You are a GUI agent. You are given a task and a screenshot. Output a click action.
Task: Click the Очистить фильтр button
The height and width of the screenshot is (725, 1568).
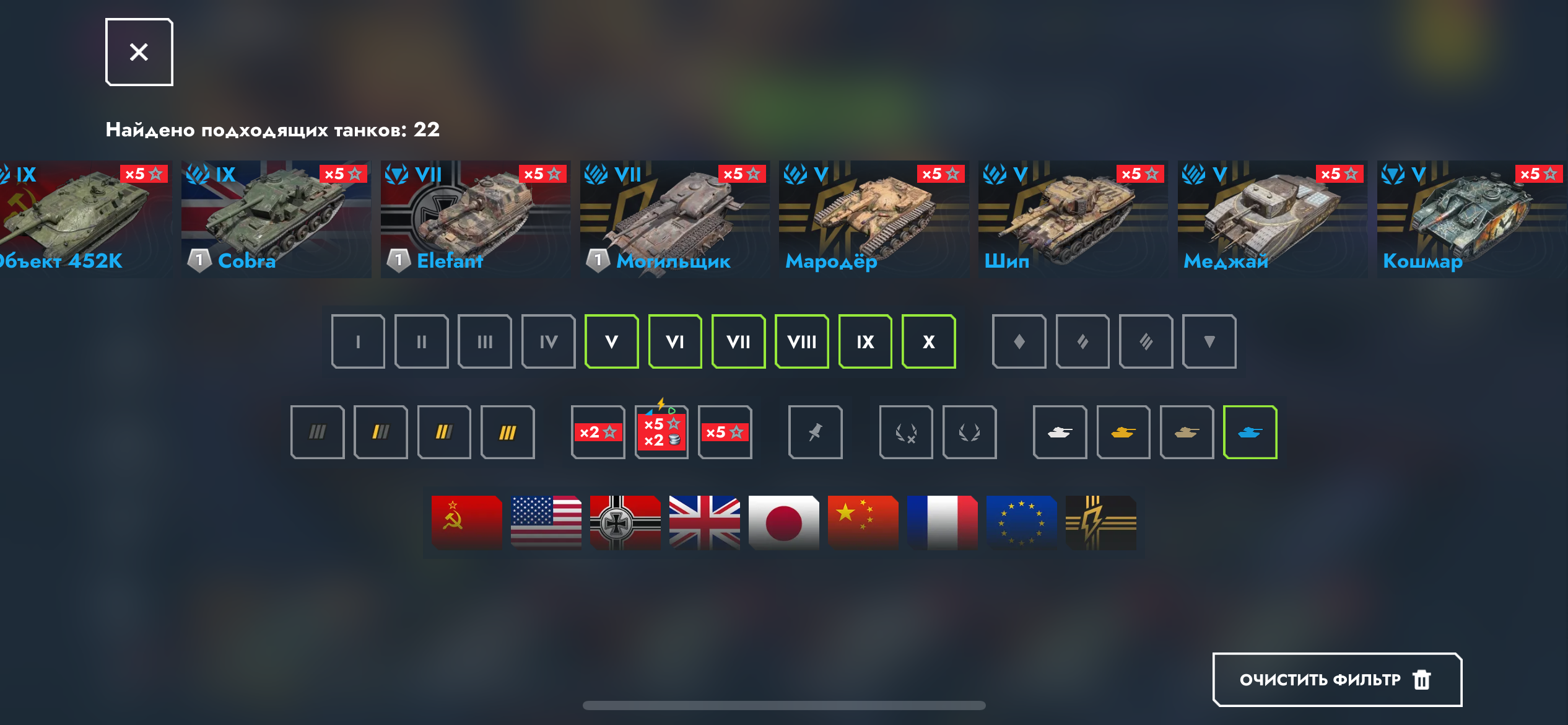pyautogui.click(x=1337, y=679)
